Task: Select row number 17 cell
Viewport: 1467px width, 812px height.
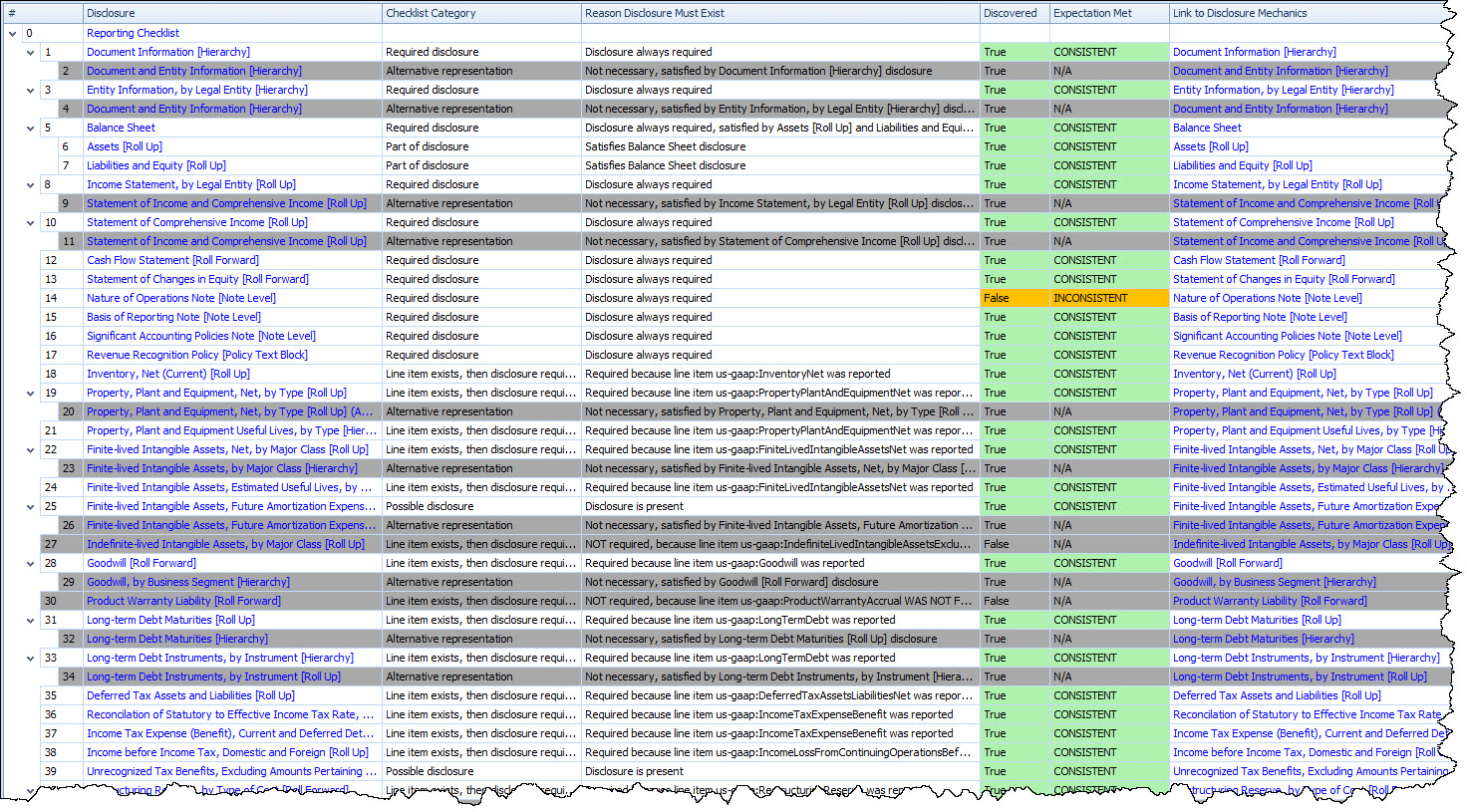Action: (x=62, y=355)
